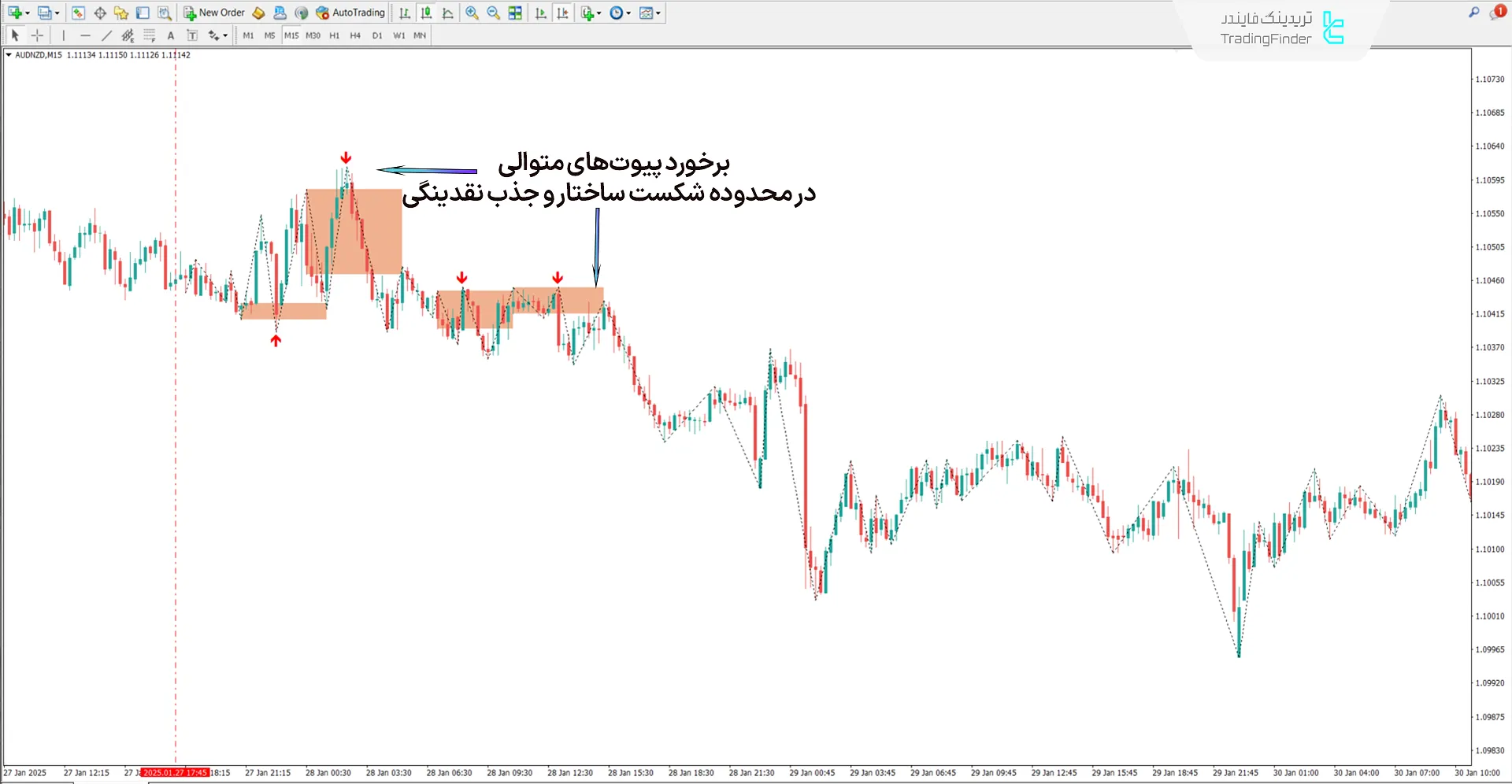Screen dimensions: 1512x784
Task: Select the Draw Trendline tool
Action: point(106,35)
